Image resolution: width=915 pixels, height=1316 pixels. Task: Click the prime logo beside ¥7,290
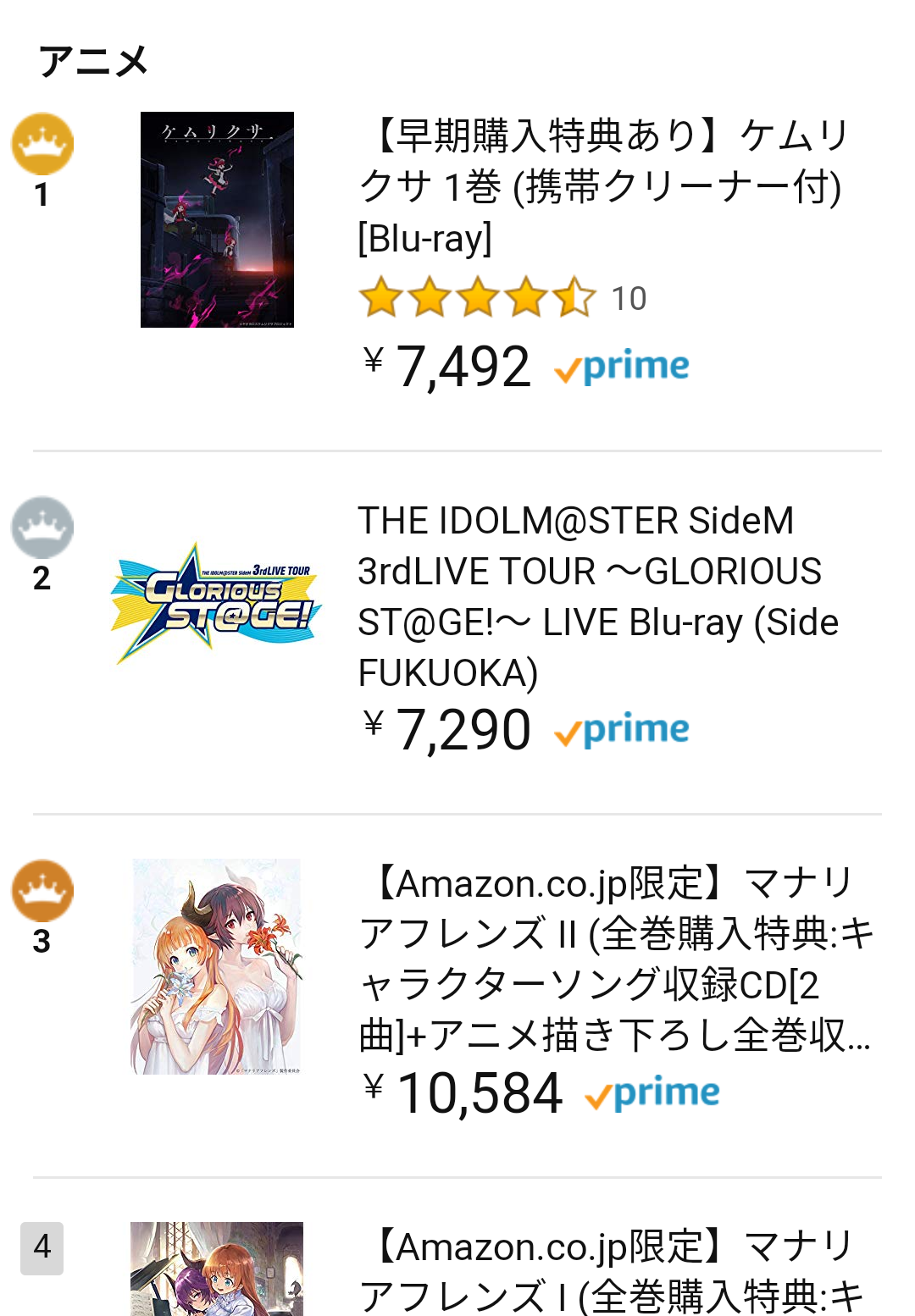(622, 731)
